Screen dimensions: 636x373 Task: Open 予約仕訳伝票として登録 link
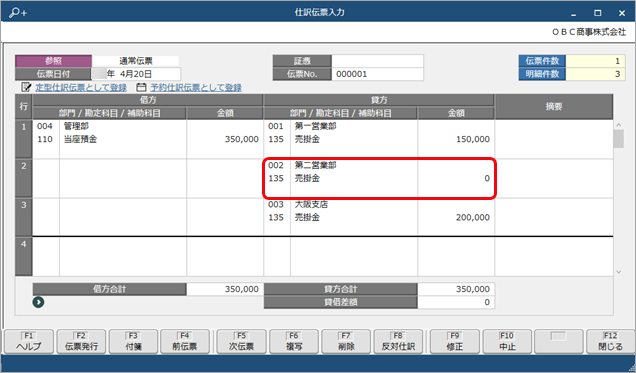[196, 88]
